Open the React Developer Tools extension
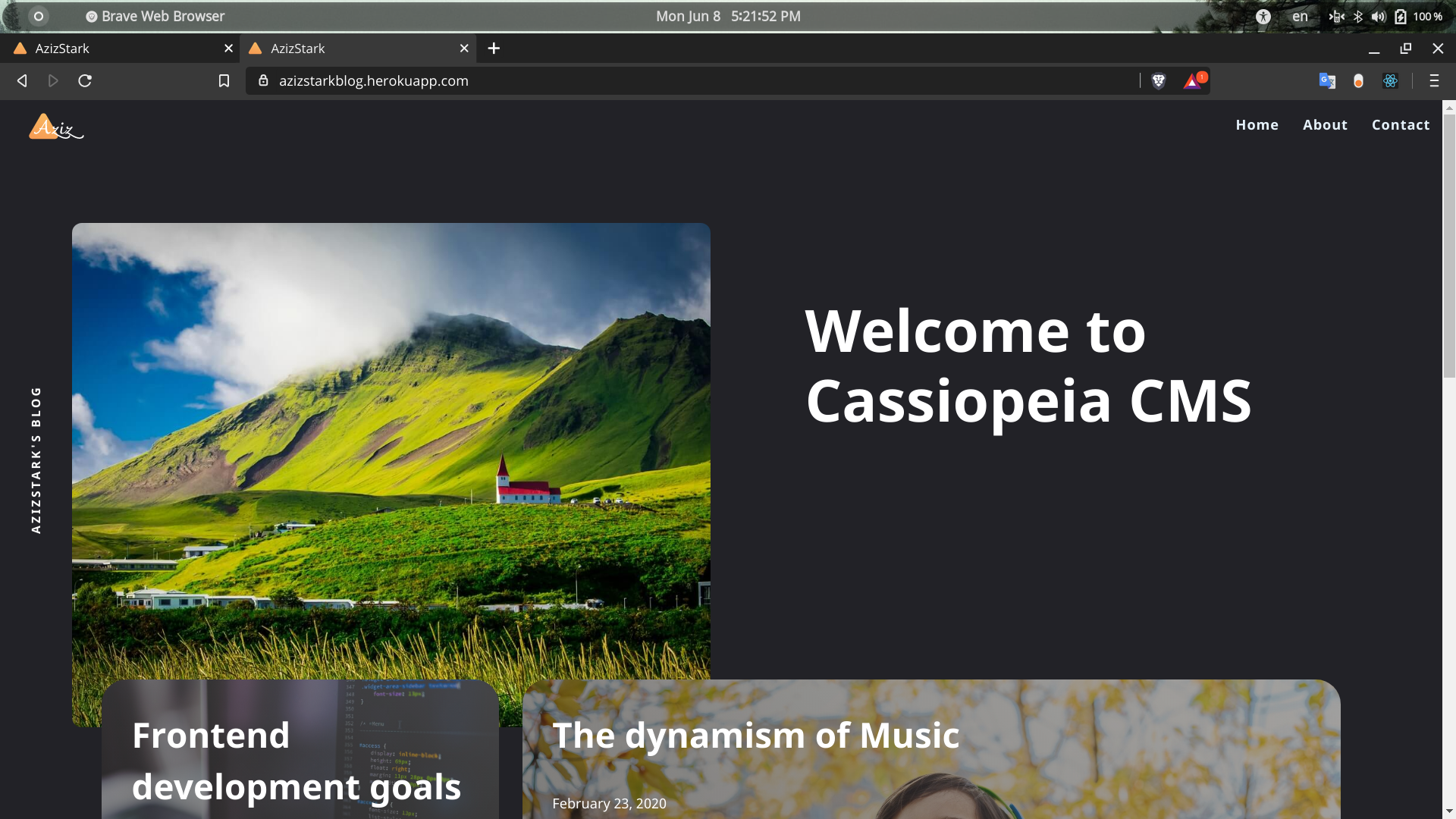Screen dimensions: 1456x819 (x=1390, y=80)
